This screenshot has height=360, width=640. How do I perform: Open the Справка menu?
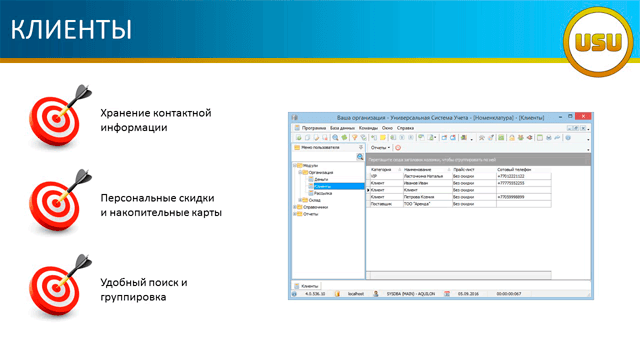click(405, 128)
